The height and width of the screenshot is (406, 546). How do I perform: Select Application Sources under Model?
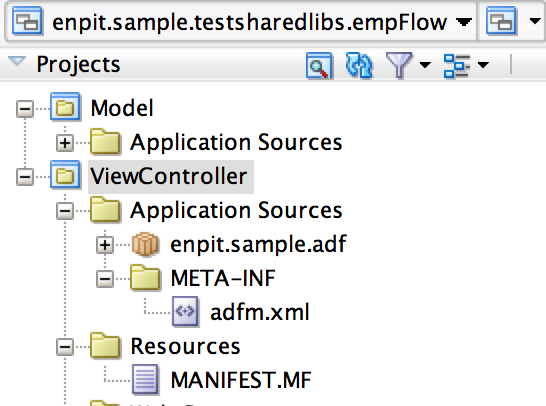(x=236, y=143)
